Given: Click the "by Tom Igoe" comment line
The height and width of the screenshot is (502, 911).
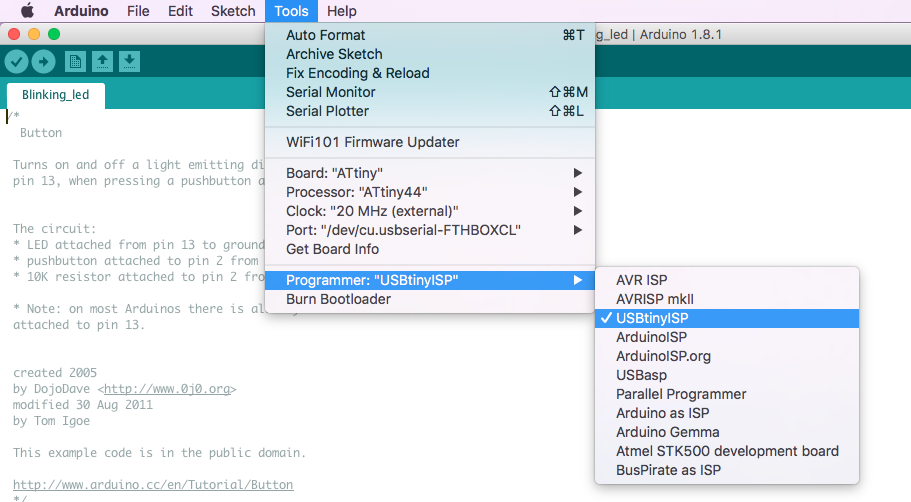Looking at the screenshot, I should point(51,421).
